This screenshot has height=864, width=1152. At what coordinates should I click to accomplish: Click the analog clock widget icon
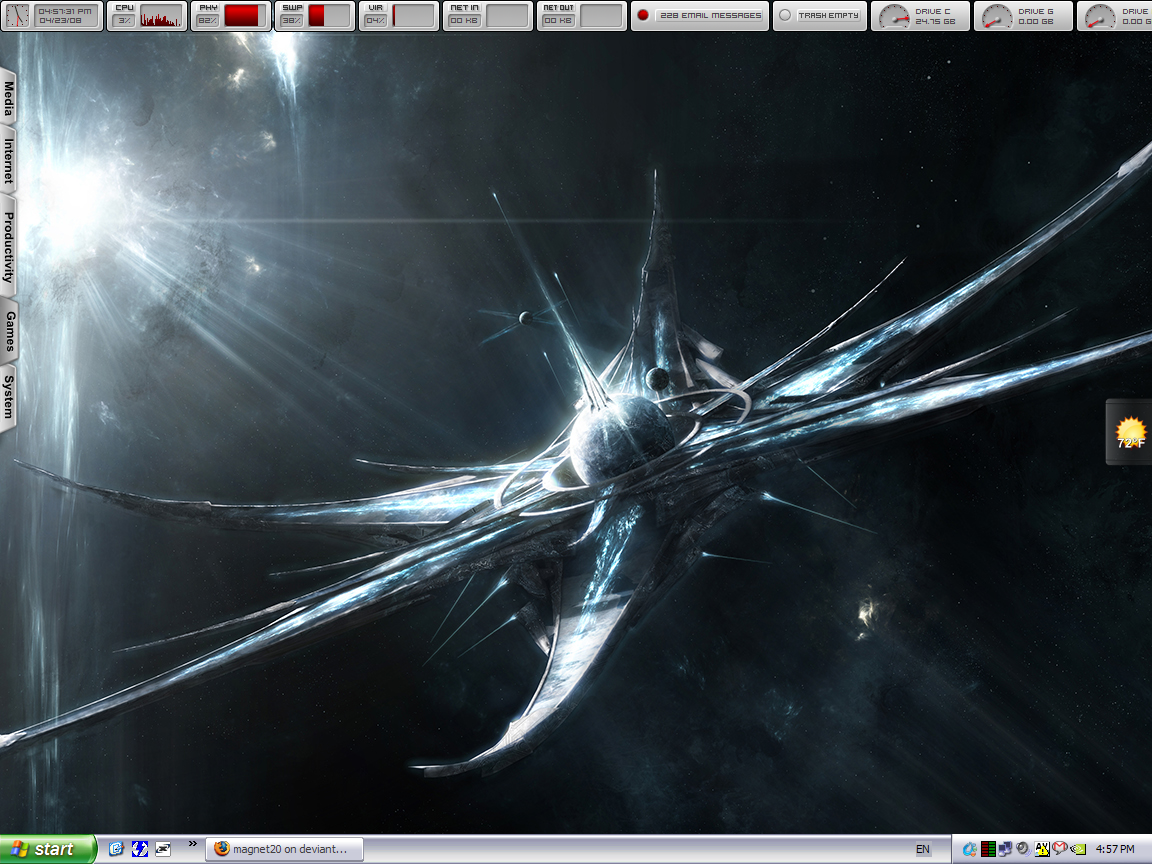18,15
